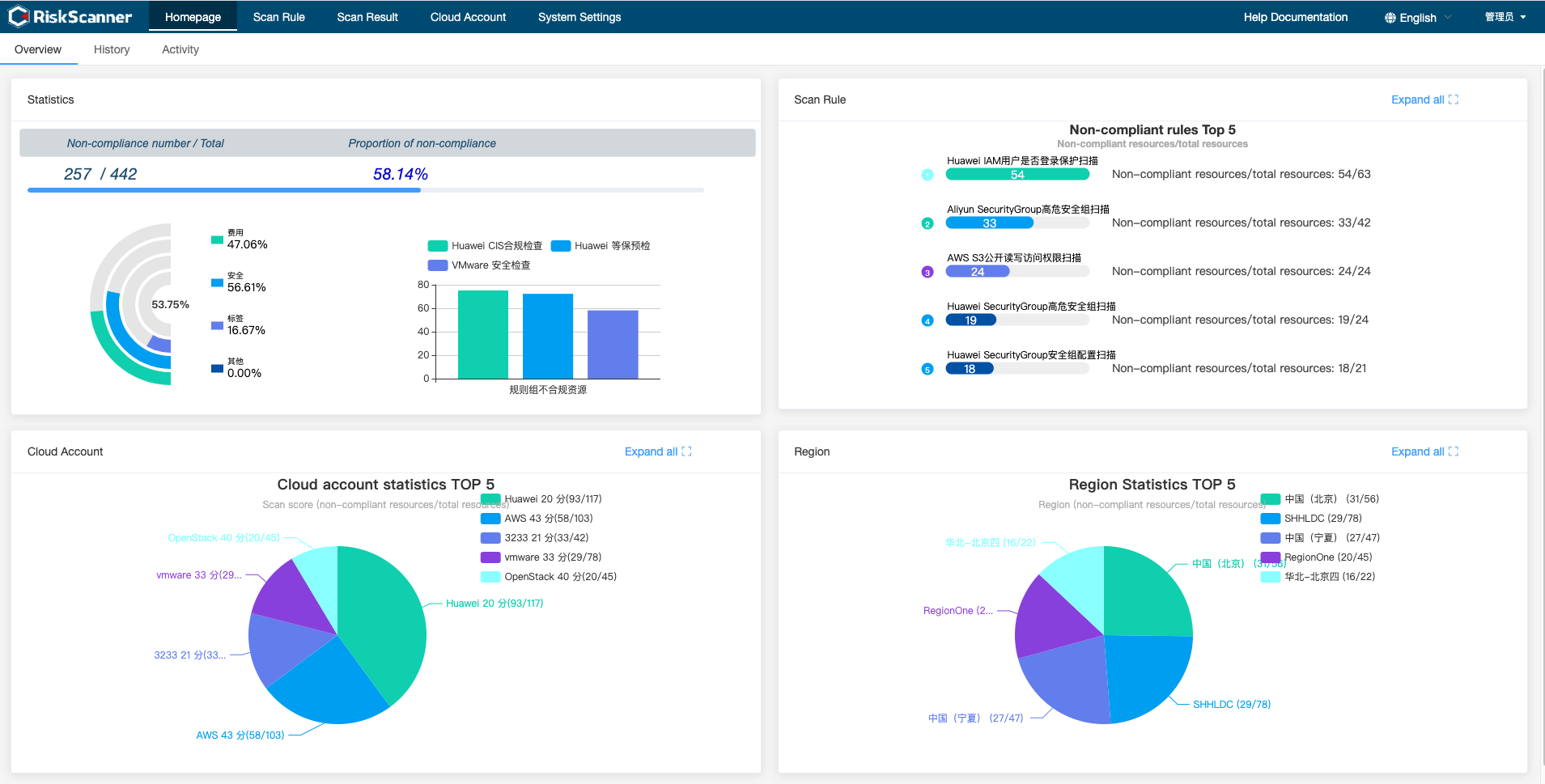Open the Cloud Account menu

point(468,17)
